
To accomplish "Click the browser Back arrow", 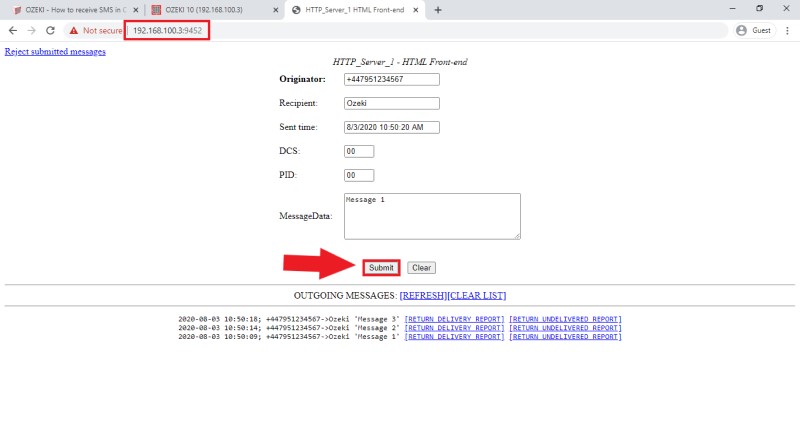I will [x=13, y=30].
